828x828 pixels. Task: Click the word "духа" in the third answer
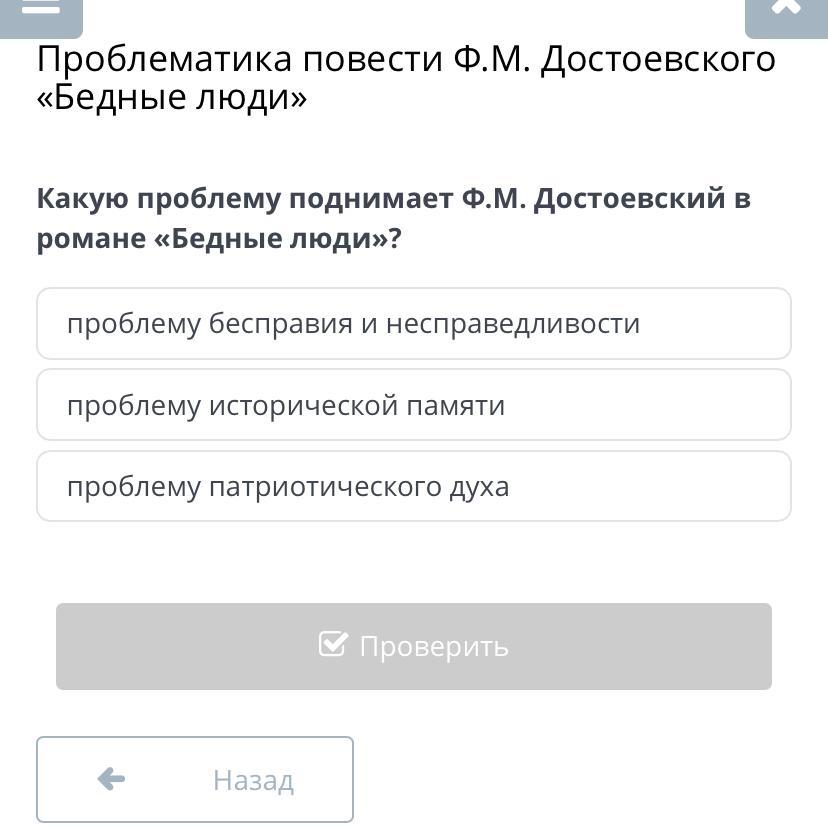[480, 487]
